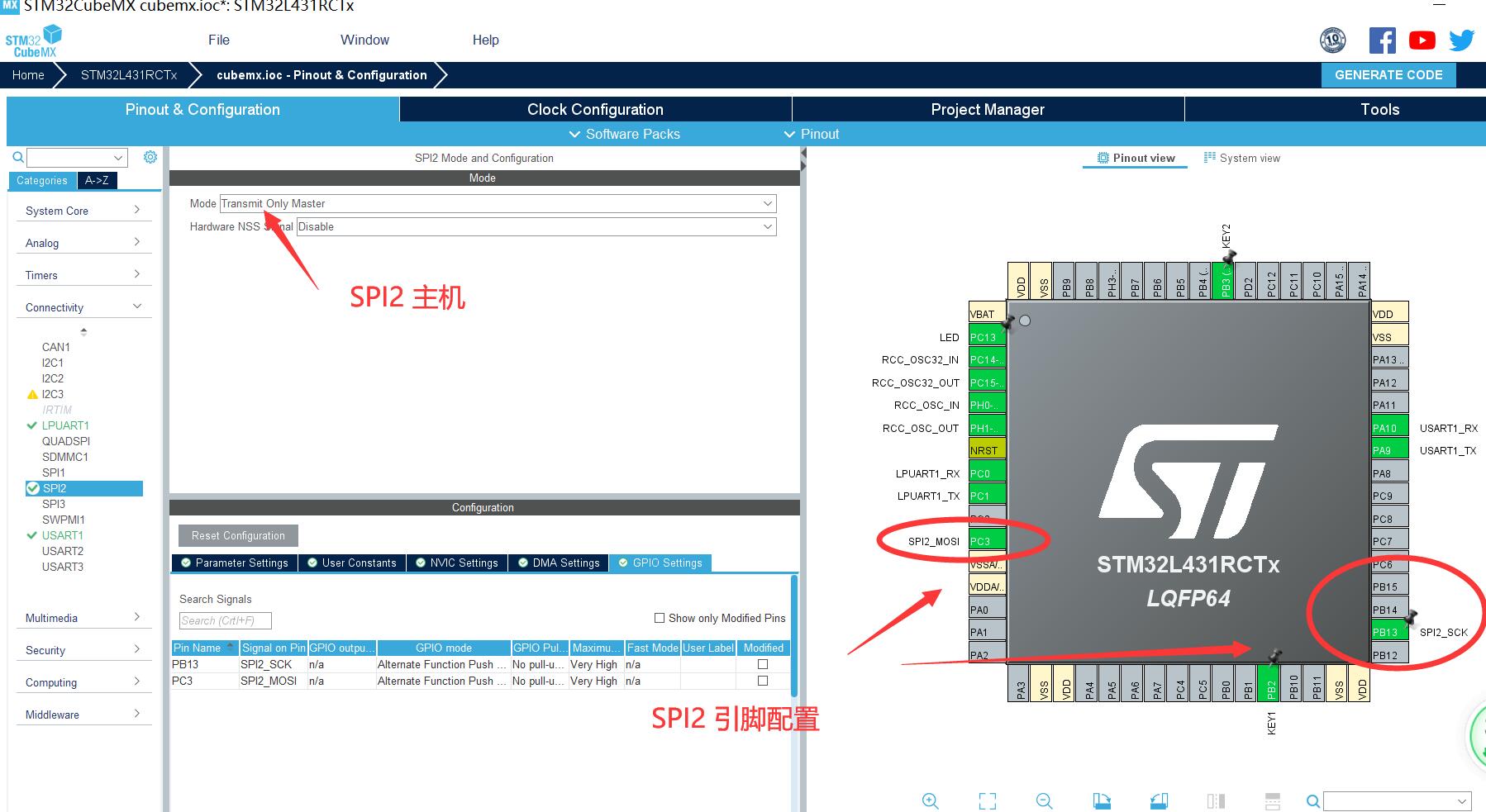Open the User Constants tab
Image resolution: width=1486 pixels, height=812 pixels.
point(351,563)
